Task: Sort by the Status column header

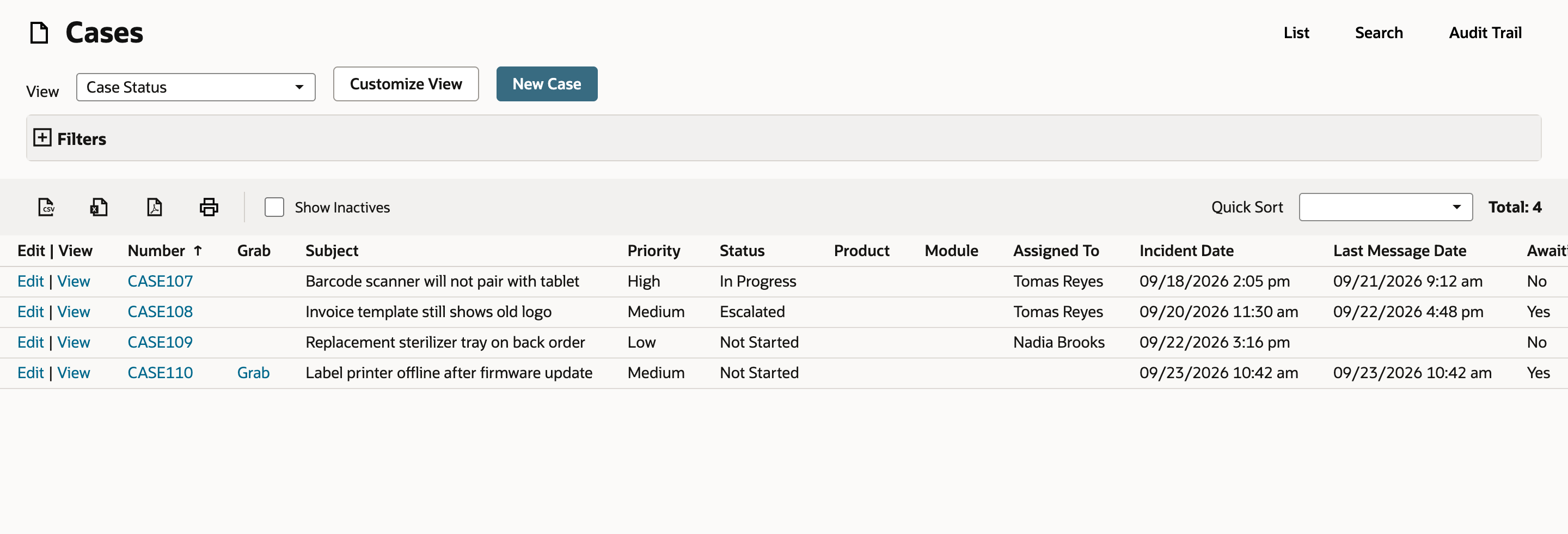Action: pyautogui.click(x=742, y=251)
